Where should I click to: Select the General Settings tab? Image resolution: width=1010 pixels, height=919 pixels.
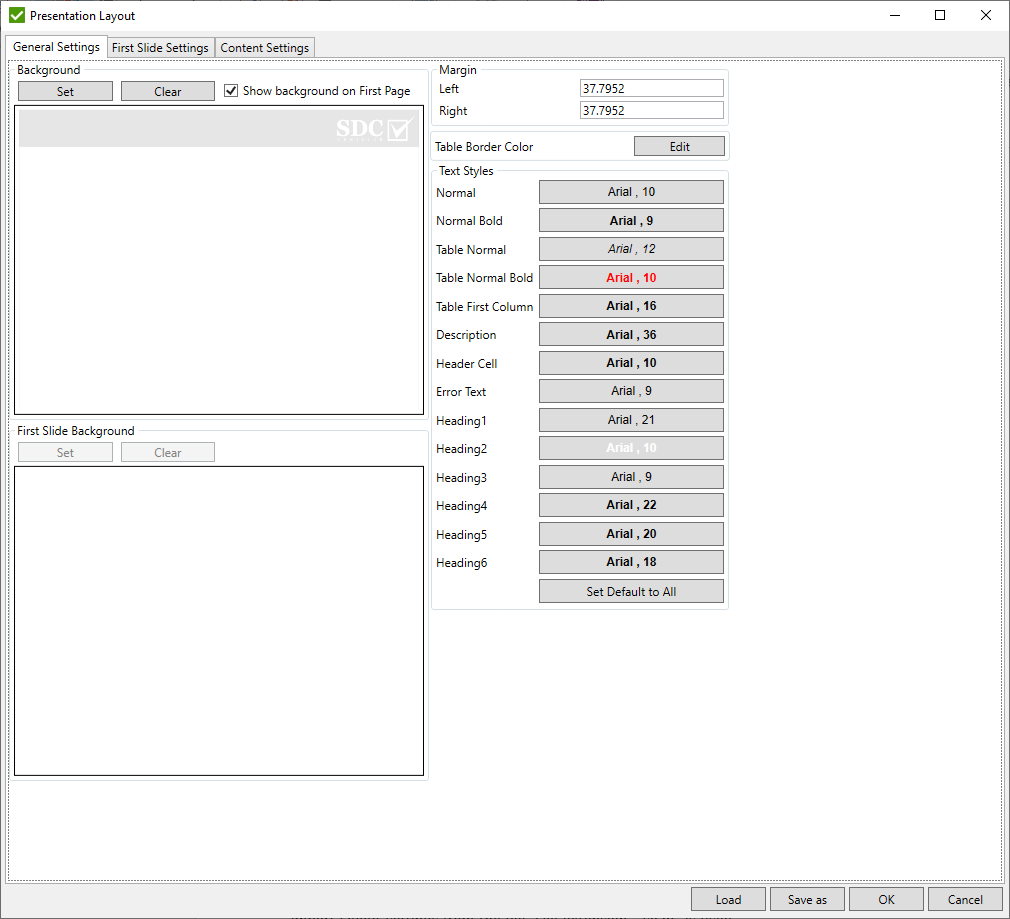pyautogui.click(x=56, y=47)
